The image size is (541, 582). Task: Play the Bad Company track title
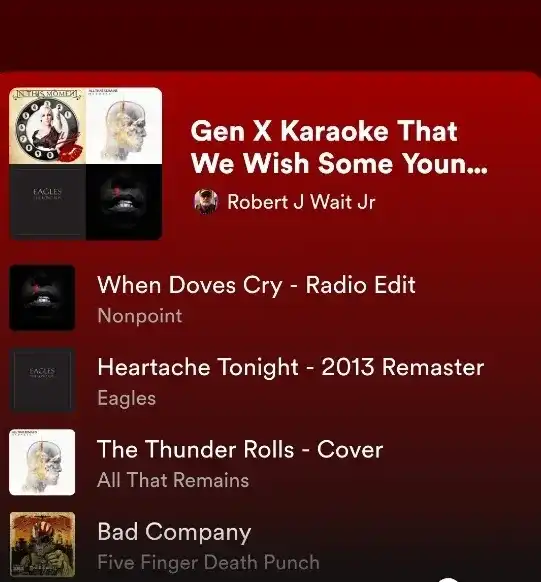click(174, 532)
